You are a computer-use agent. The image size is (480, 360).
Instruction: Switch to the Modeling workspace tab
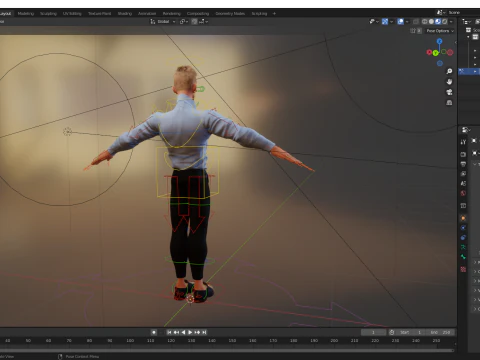coord(26,14)
